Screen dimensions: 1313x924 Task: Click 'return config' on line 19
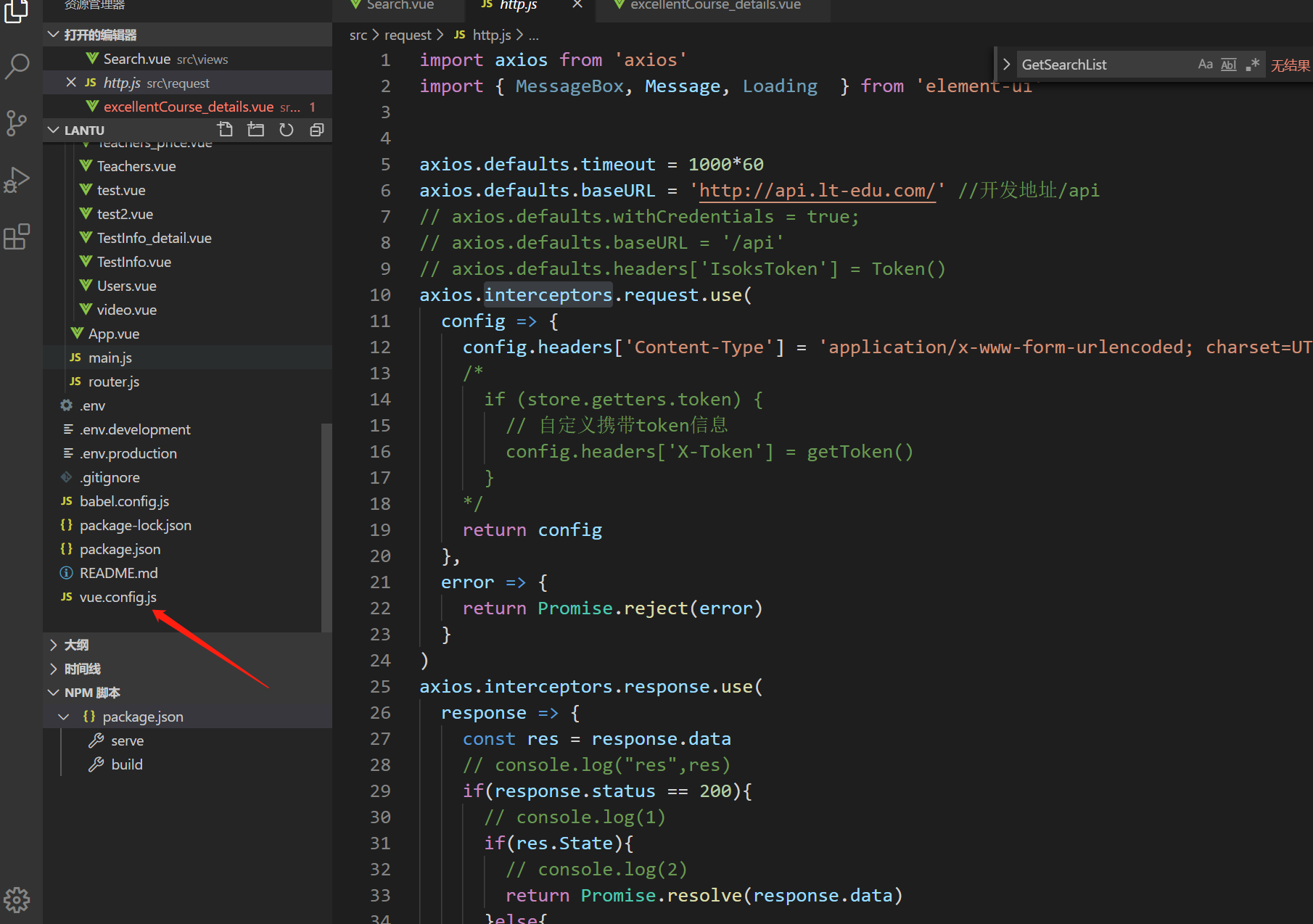pyautogui.click(x=532, y=530)
